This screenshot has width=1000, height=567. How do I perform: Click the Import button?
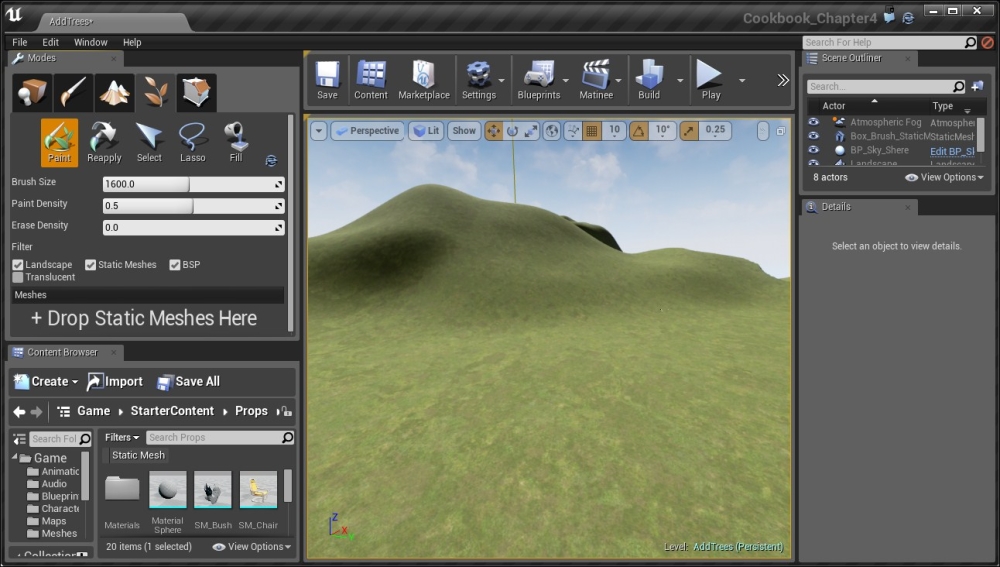pos(115,381)
